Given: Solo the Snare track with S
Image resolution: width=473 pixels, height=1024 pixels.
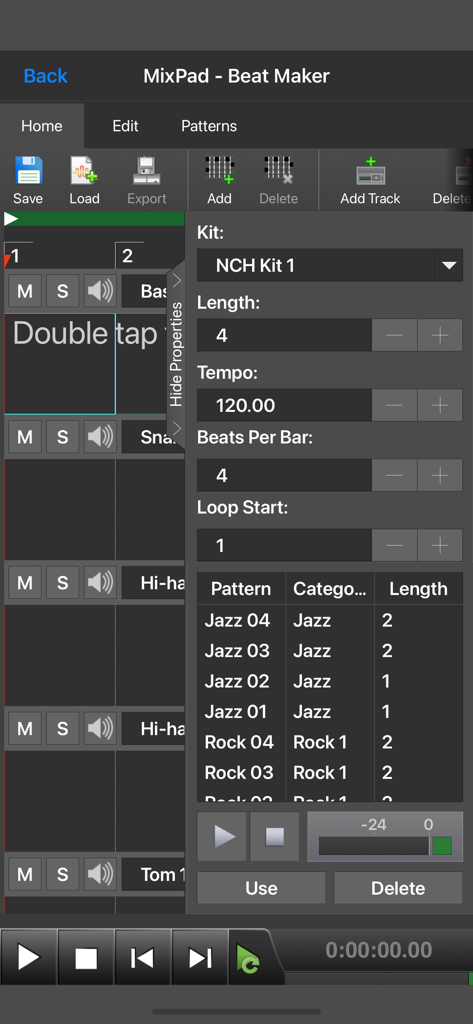Looking at the screenshot, I should (x=63, y=437).
